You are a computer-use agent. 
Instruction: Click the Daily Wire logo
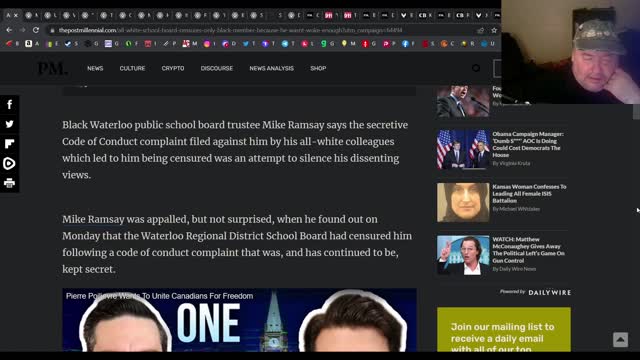tap(549, 292)
